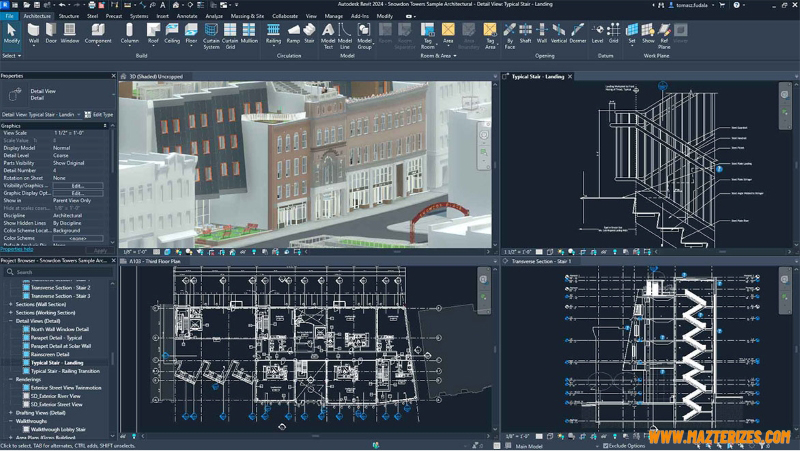Toggle the Exclude Options checkbox
800x451 pixels.
(606, 446)
